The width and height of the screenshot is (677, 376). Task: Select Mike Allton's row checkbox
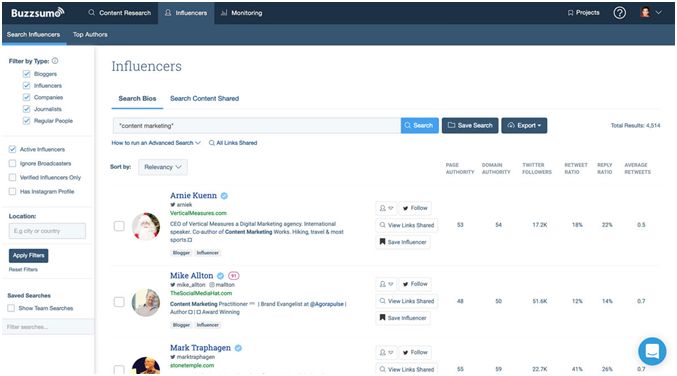click(x=119, y=302)
